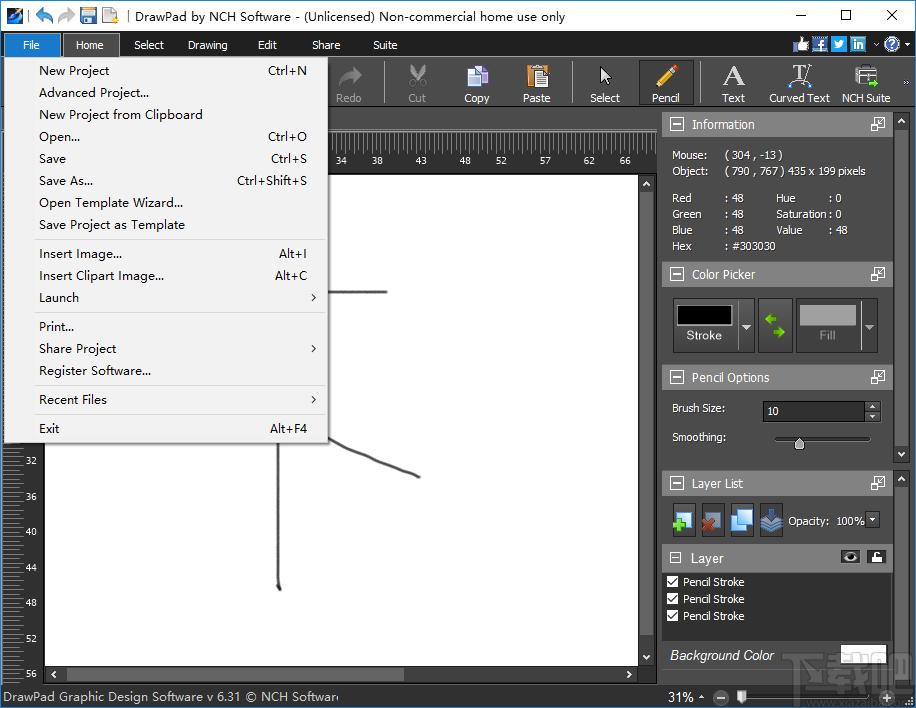Choose Register Software... menu entry
916x708 pixels.
point(165,371)
